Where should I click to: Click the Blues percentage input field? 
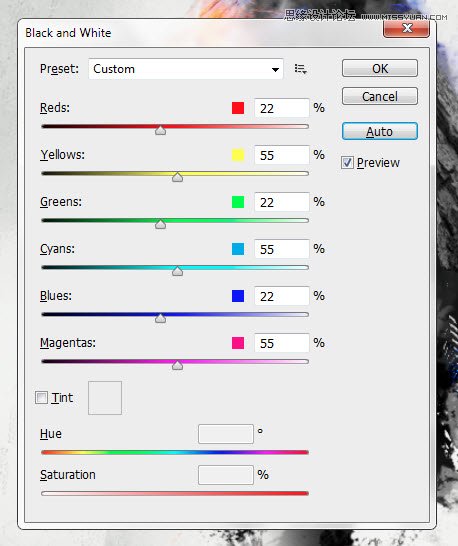point(281,296)
